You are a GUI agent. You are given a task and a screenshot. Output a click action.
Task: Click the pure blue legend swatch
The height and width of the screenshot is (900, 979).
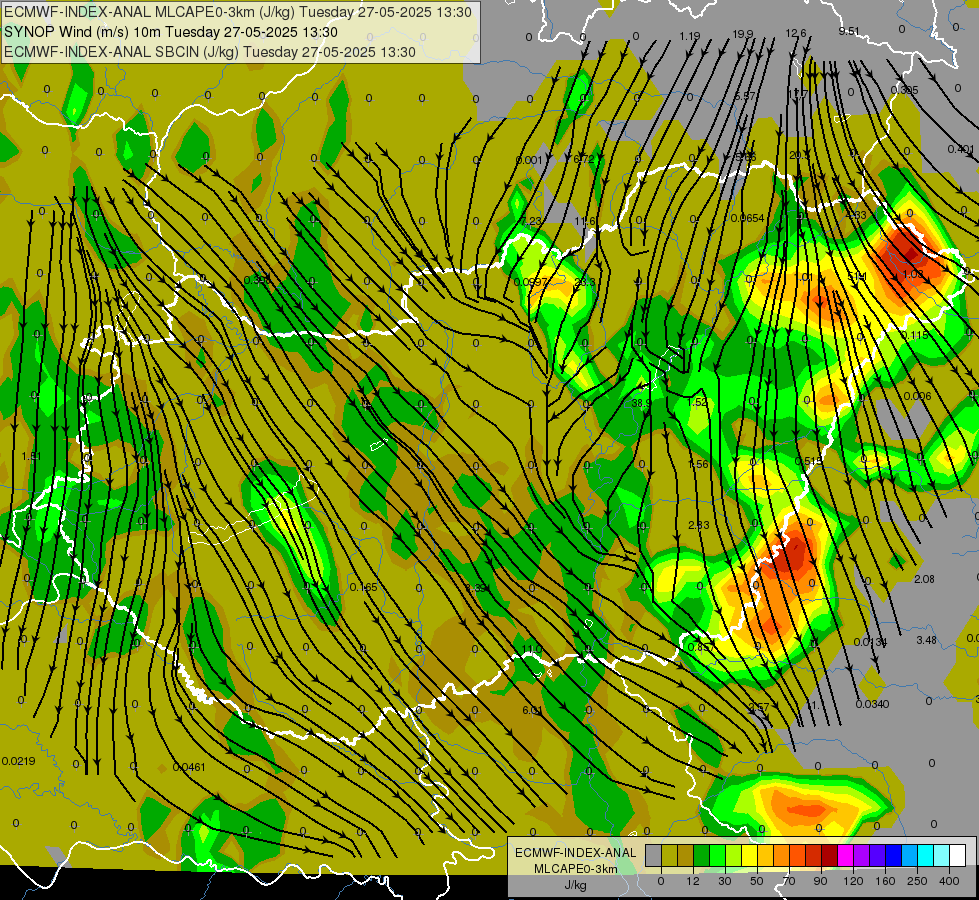893,856
